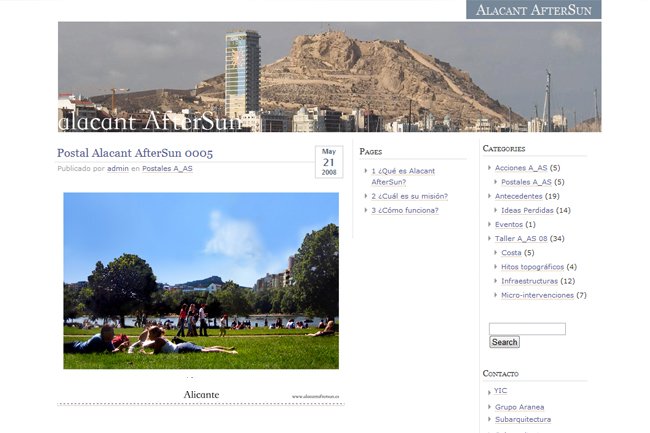Open Taller A_AS 08 category

point(520,239)
